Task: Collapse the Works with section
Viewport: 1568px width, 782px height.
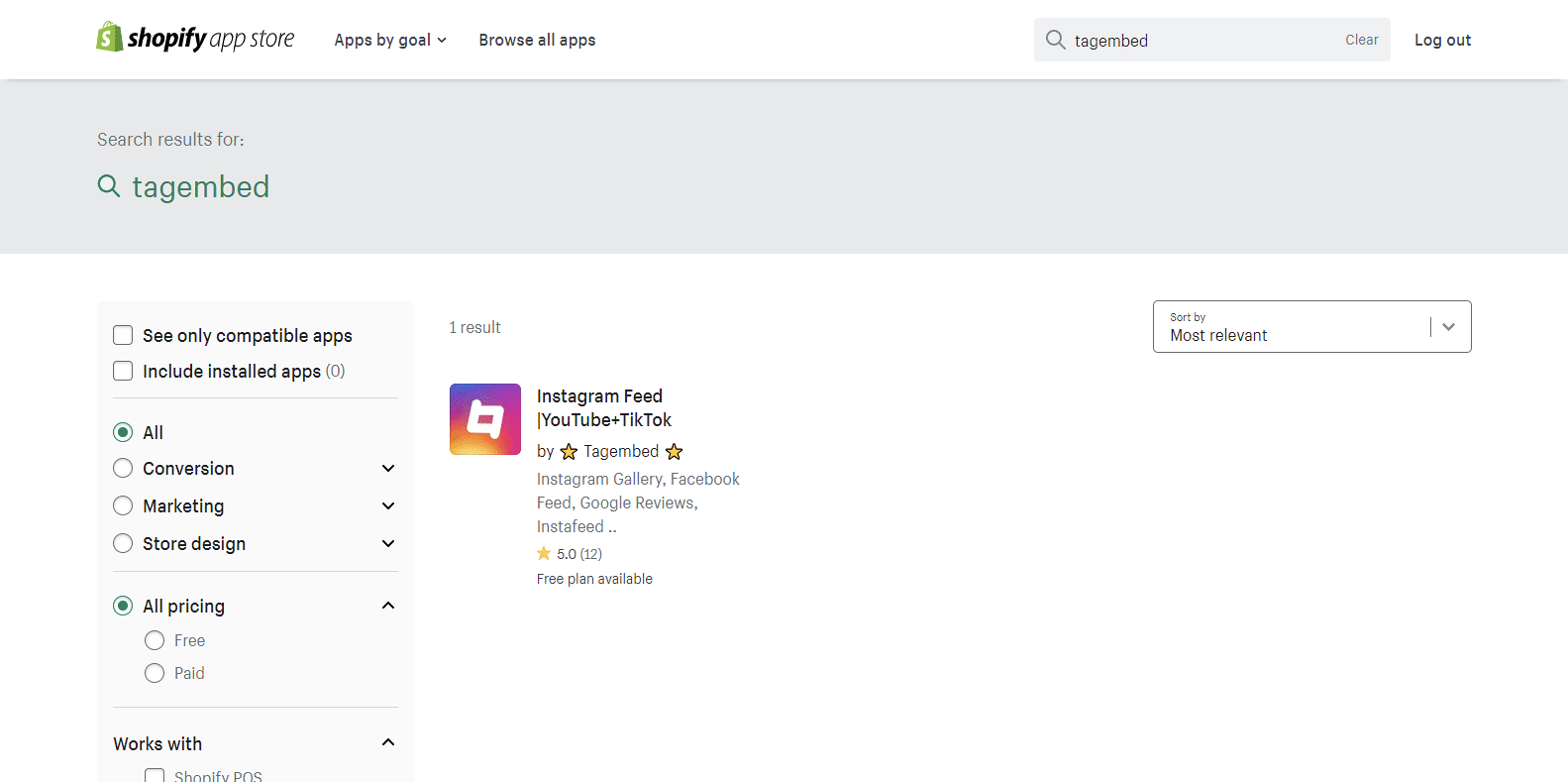Action: point(388,742)
